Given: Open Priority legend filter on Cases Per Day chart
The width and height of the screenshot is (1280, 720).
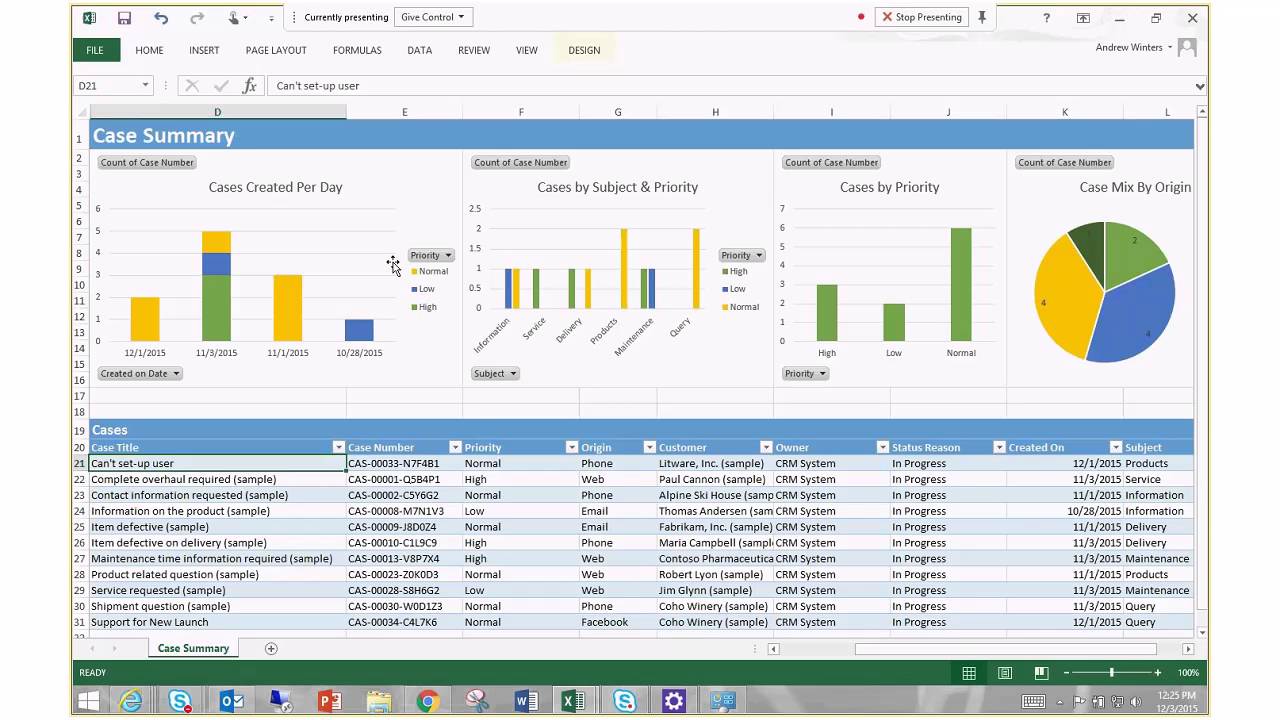Looking at the screenshot, I should pos(431,255).
